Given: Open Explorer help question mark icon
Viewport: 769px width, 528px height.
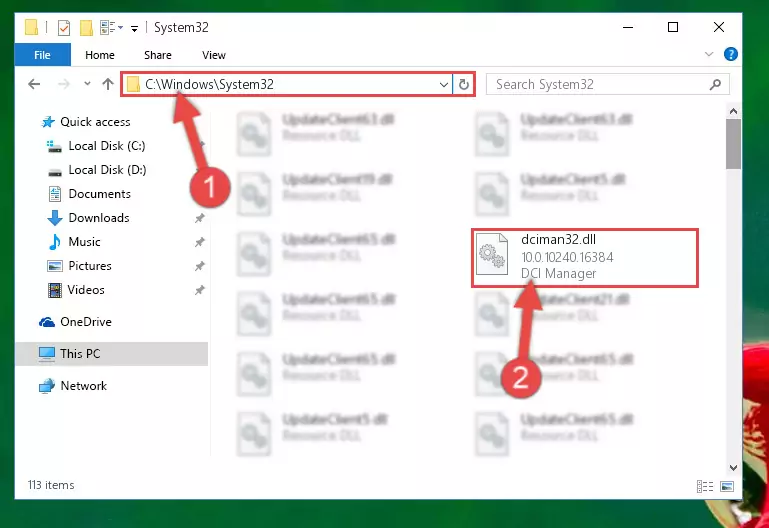Looking at the screenshot, I should pyautogui.click(x=730, y=54).
